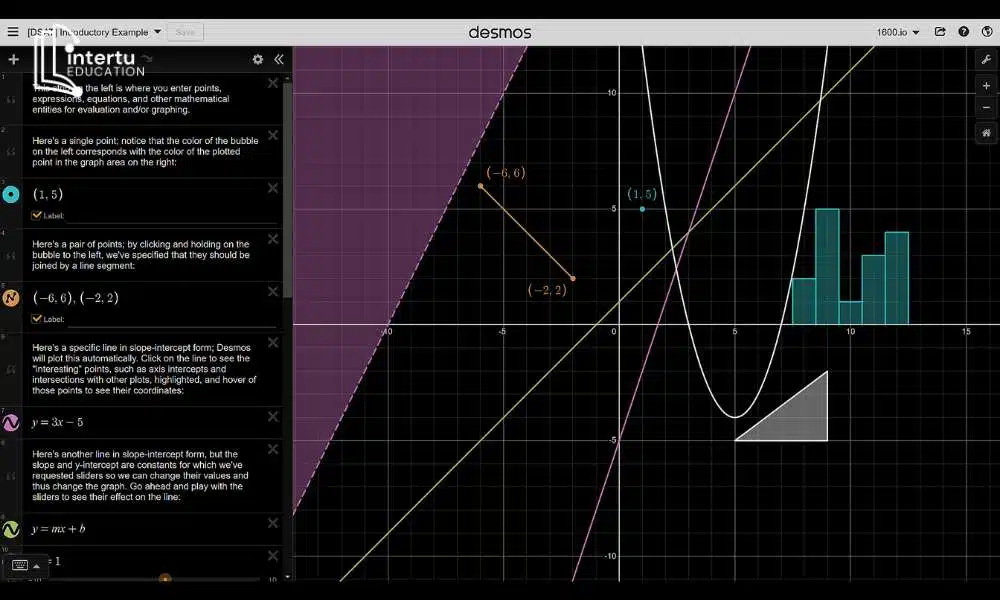
Task: Open the hamburger menu top left
Action: [12, 31]
